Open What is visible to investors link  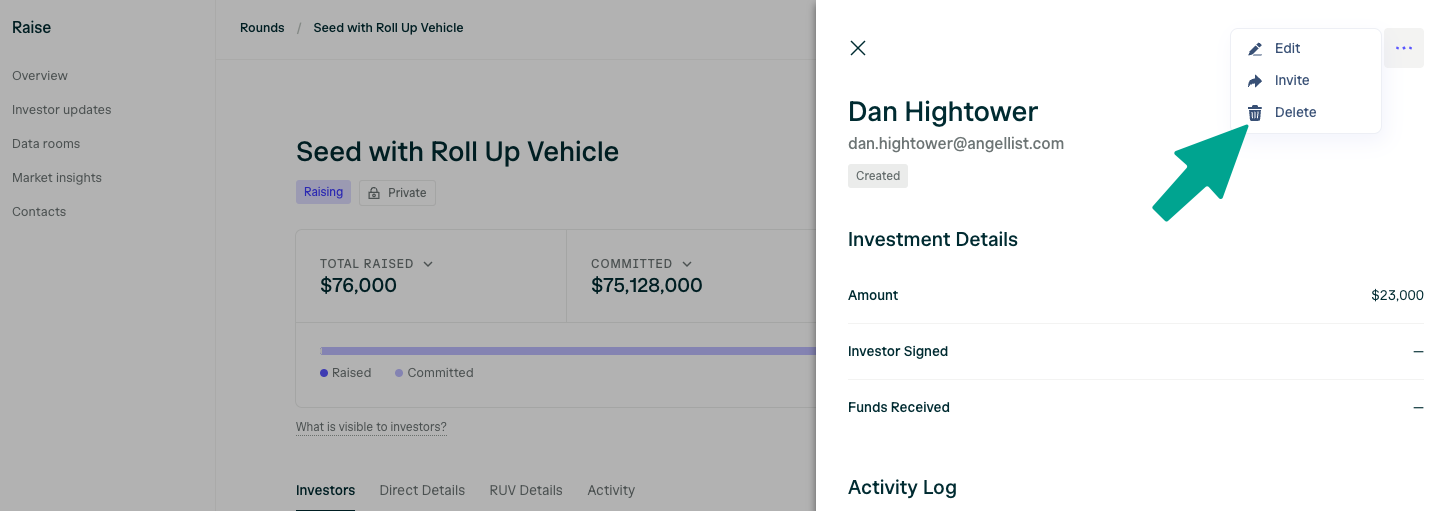coord(371,427)
